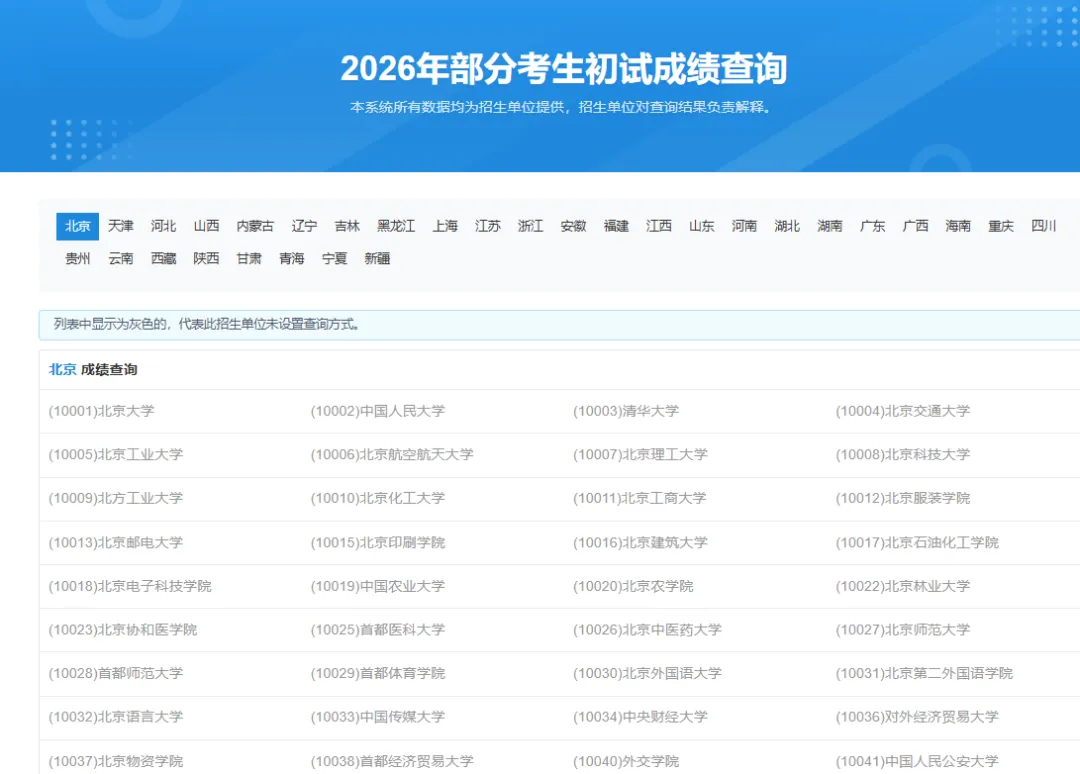Switch to the 贵州 province tab

(77, 258)
